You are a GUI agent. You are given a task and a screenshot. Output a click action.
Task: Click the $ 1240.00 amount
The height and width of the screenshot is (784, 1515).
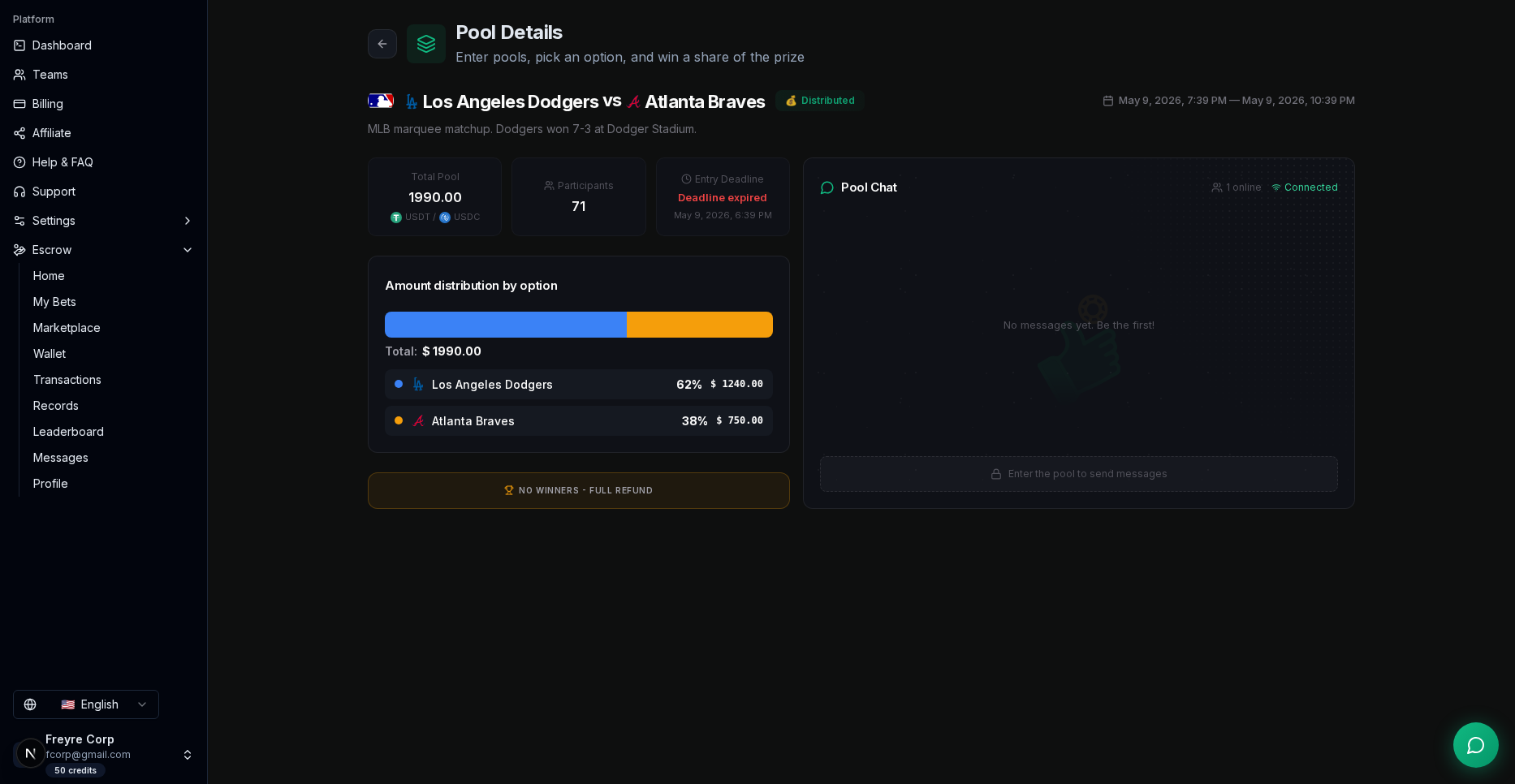737,384
